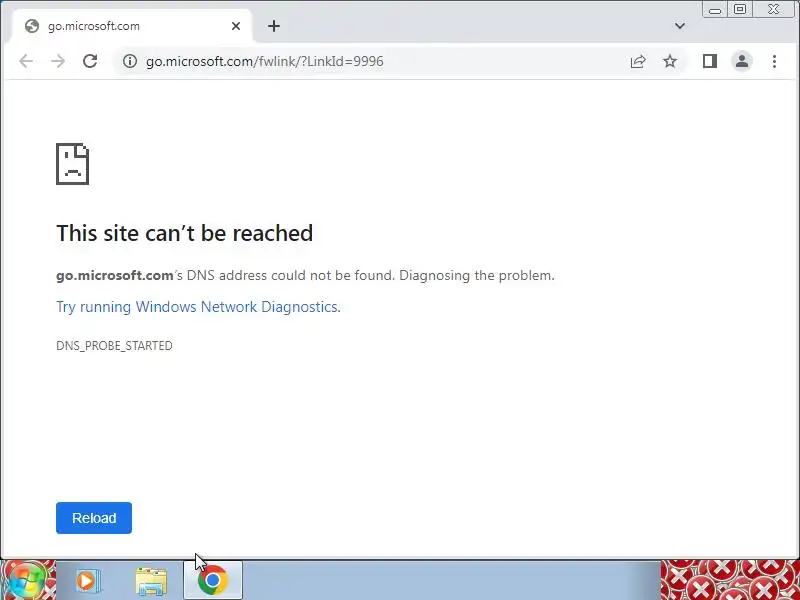Viewport: 800px width, 600px height.
Task: Click the forward navigation arrow
Action: [58, 61]
